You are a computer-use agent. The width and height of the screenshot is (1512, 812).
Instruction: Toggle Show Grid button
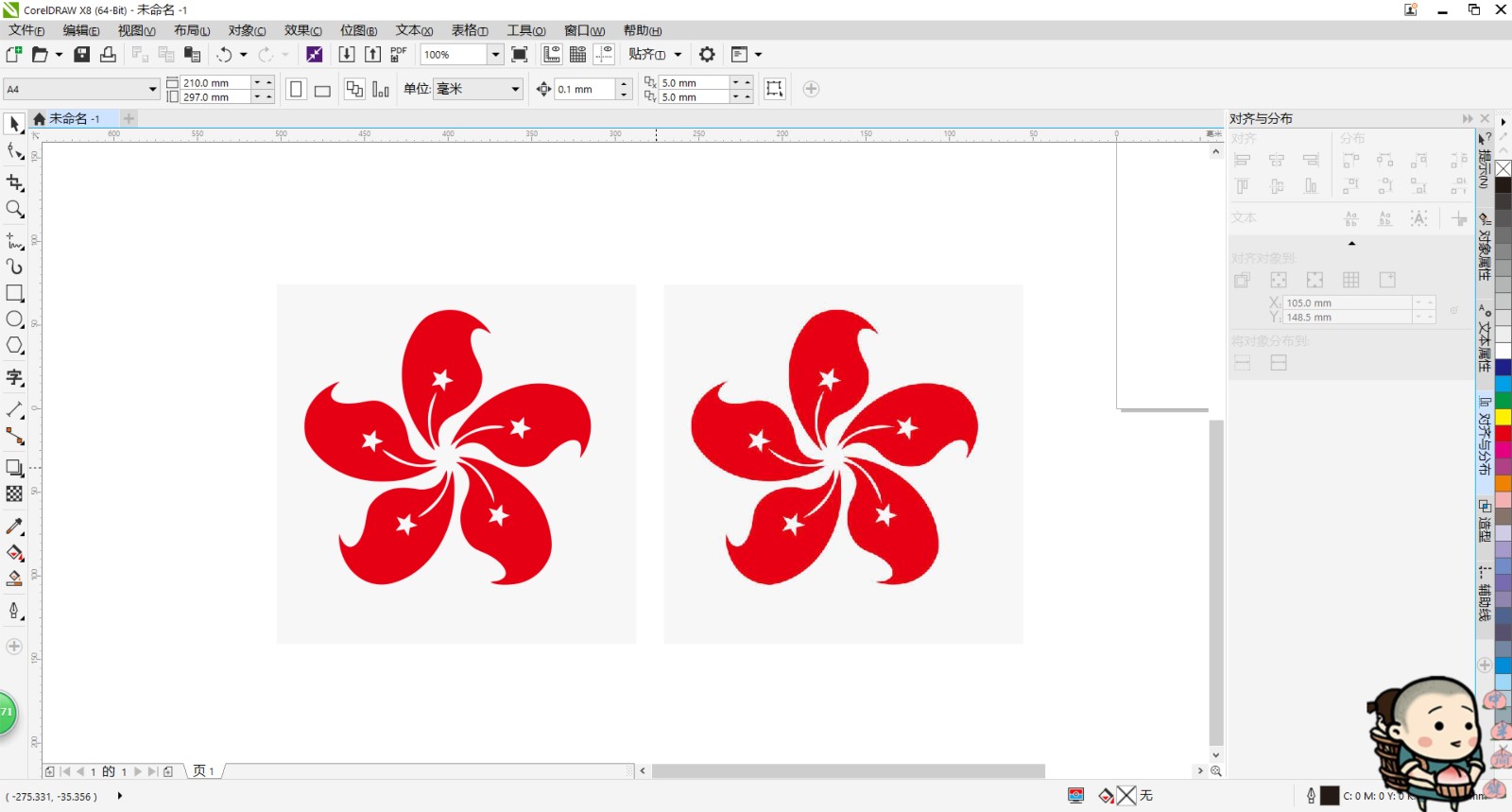point(578,54)
